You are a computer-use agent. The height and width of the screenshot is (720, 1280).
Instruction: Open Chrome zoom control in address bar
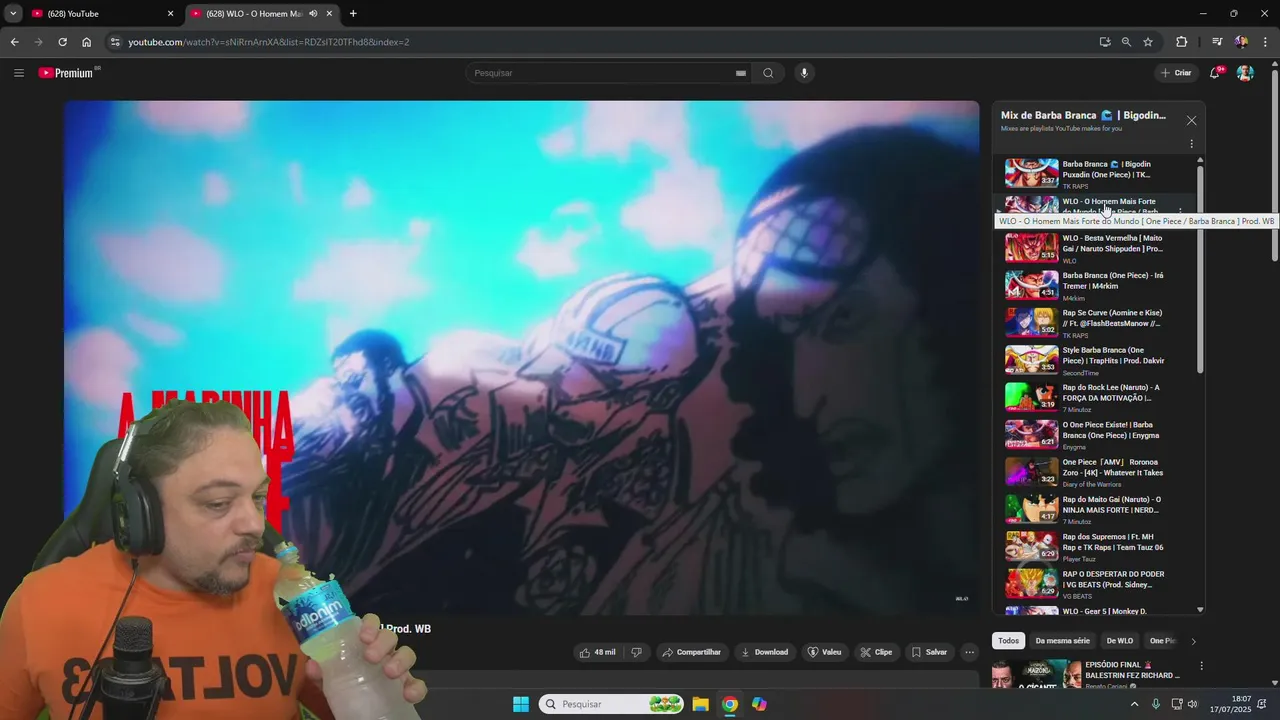(x=1126, y=42)
